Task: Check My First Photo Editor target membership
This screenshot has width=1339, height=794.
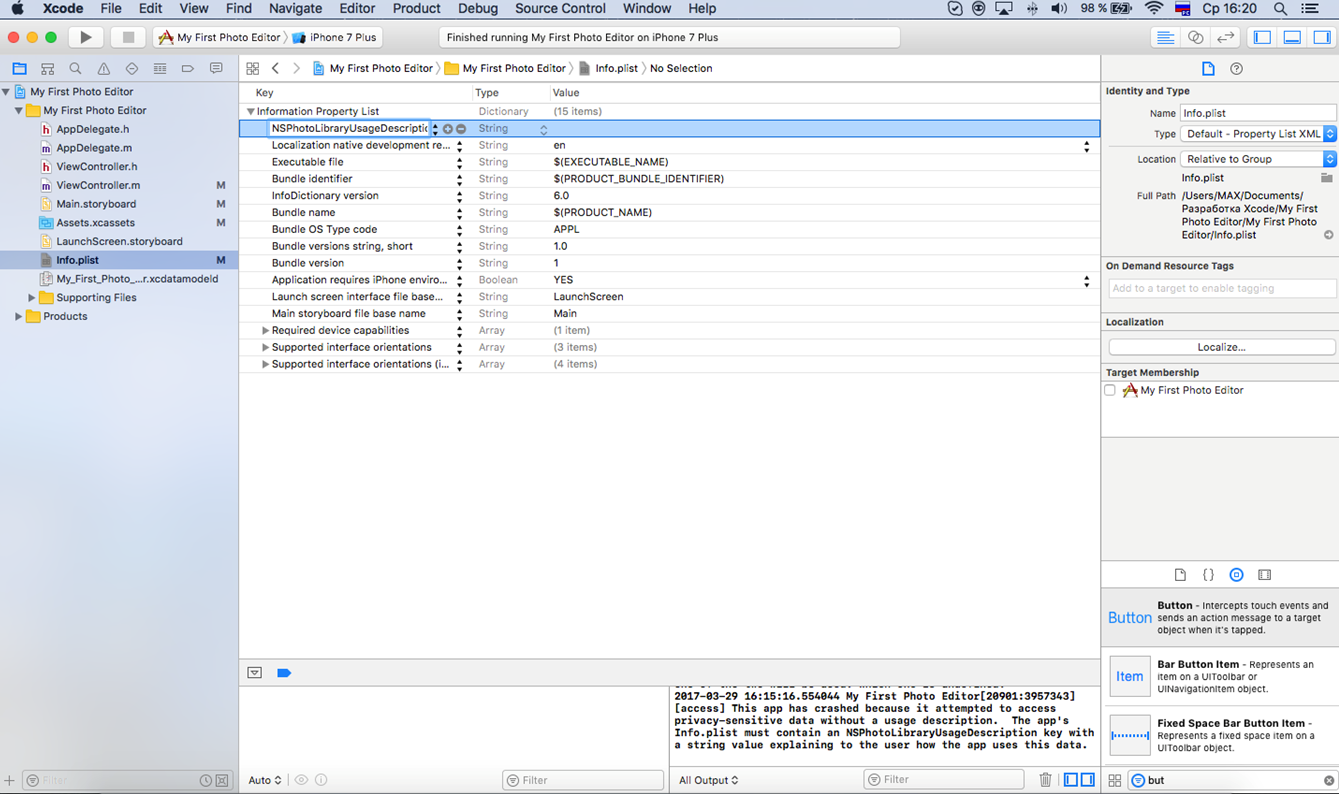Action: pyautogui.click(x=1110, y=391)
